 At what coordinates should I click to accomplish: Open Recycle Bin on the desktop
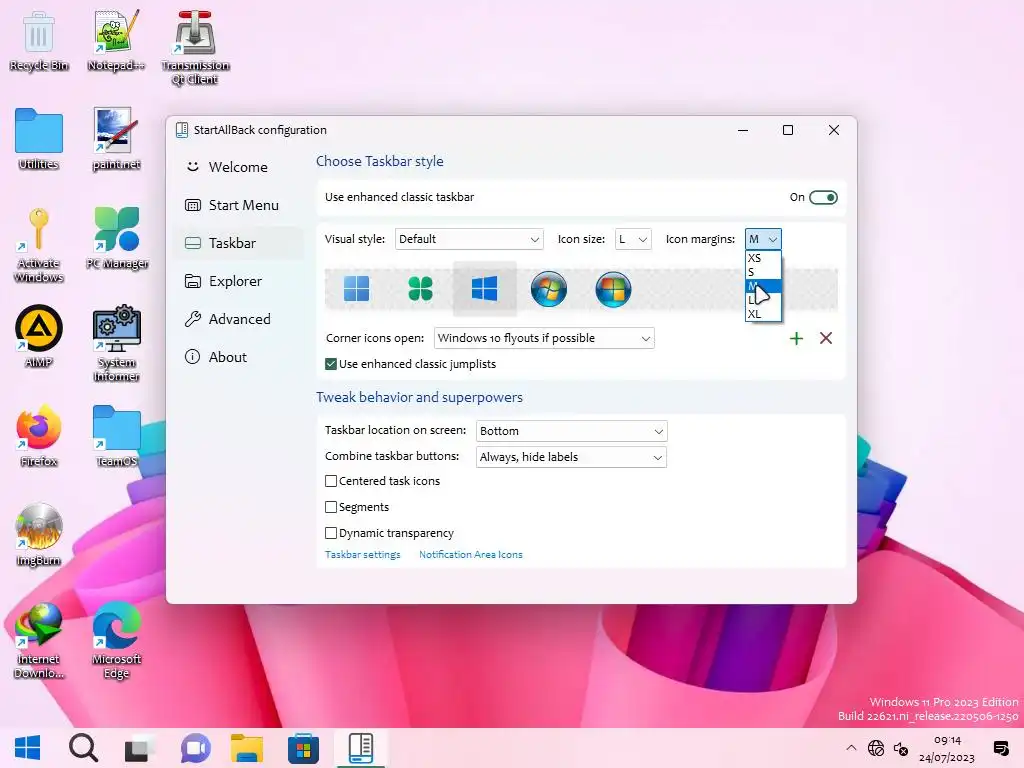[39, 40]
